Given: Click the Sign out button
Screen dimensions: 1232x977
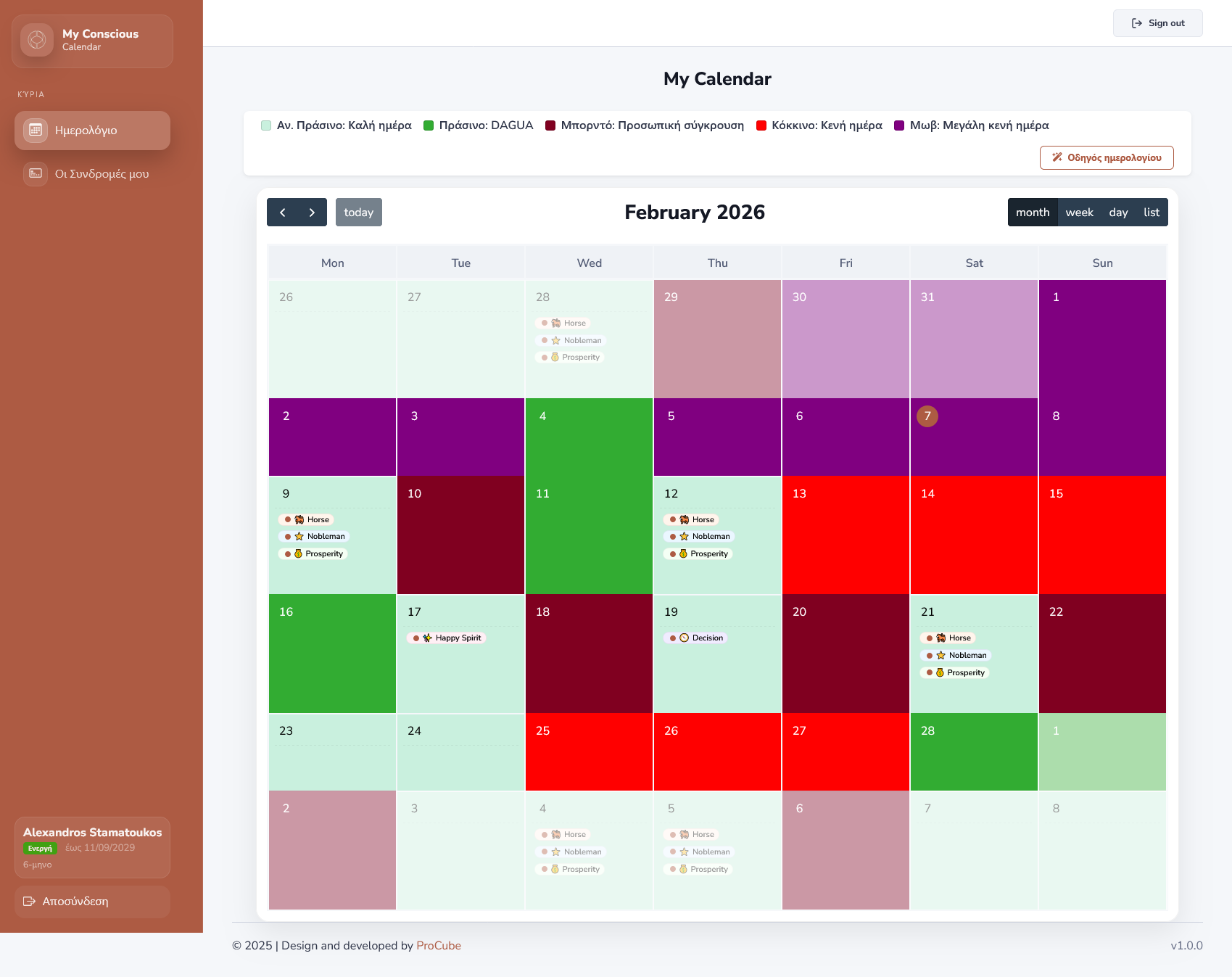Looking at the screenshot, I should [1158, 23].
